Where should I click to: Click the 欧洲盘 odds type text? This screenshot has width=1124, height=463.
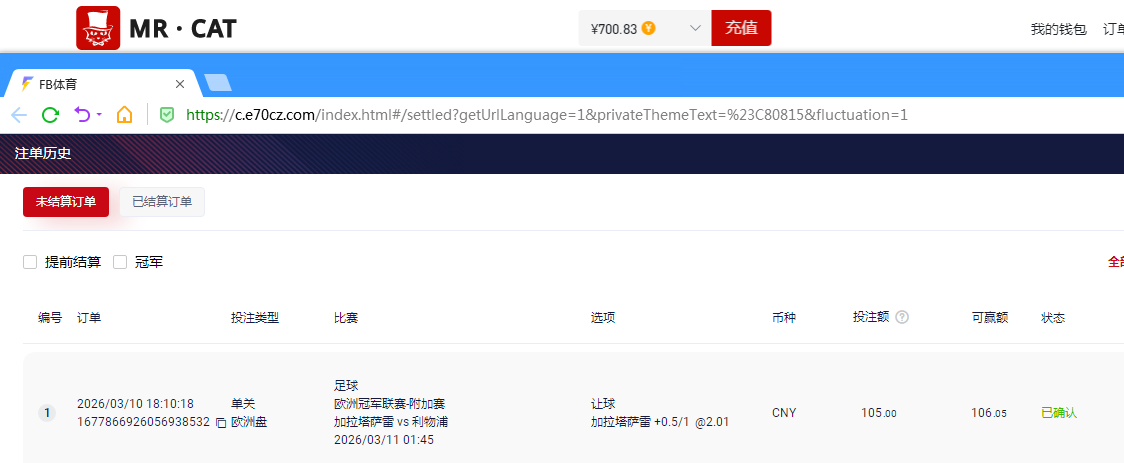[249, 422]
